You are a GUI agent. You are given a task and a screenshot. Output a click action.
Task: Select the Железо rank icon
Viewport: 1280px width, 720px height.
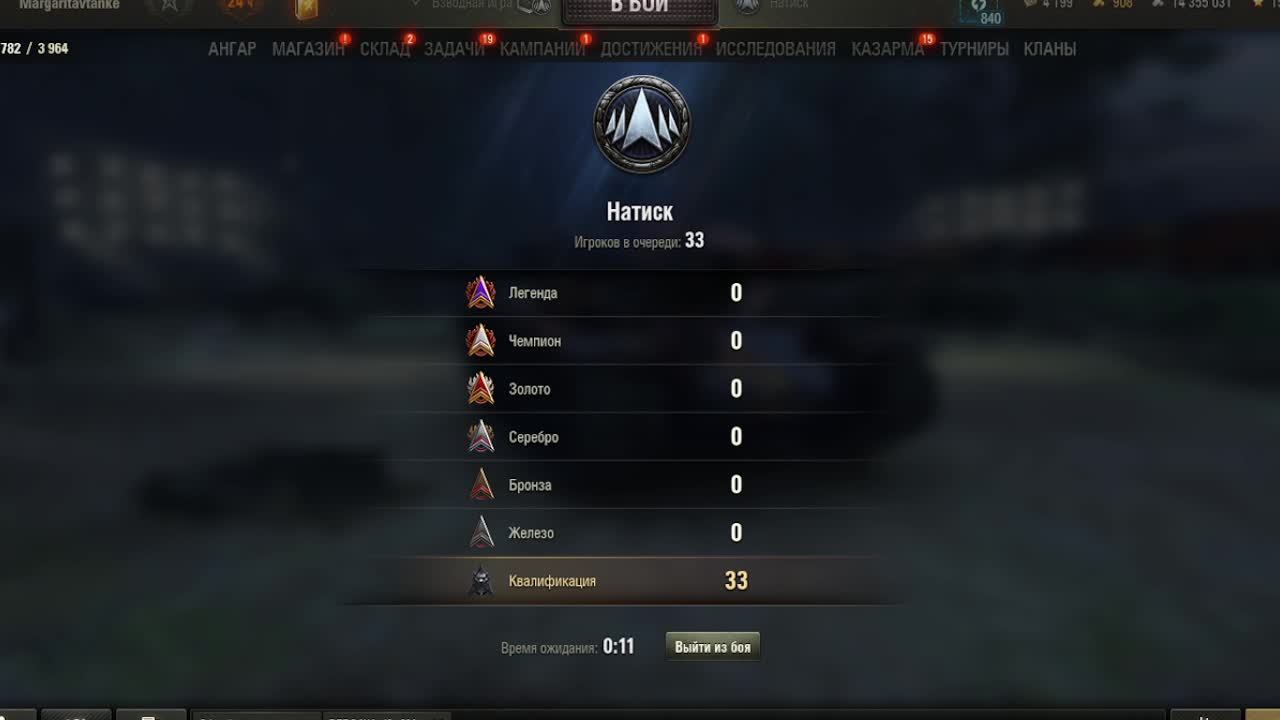coord(482,533)
